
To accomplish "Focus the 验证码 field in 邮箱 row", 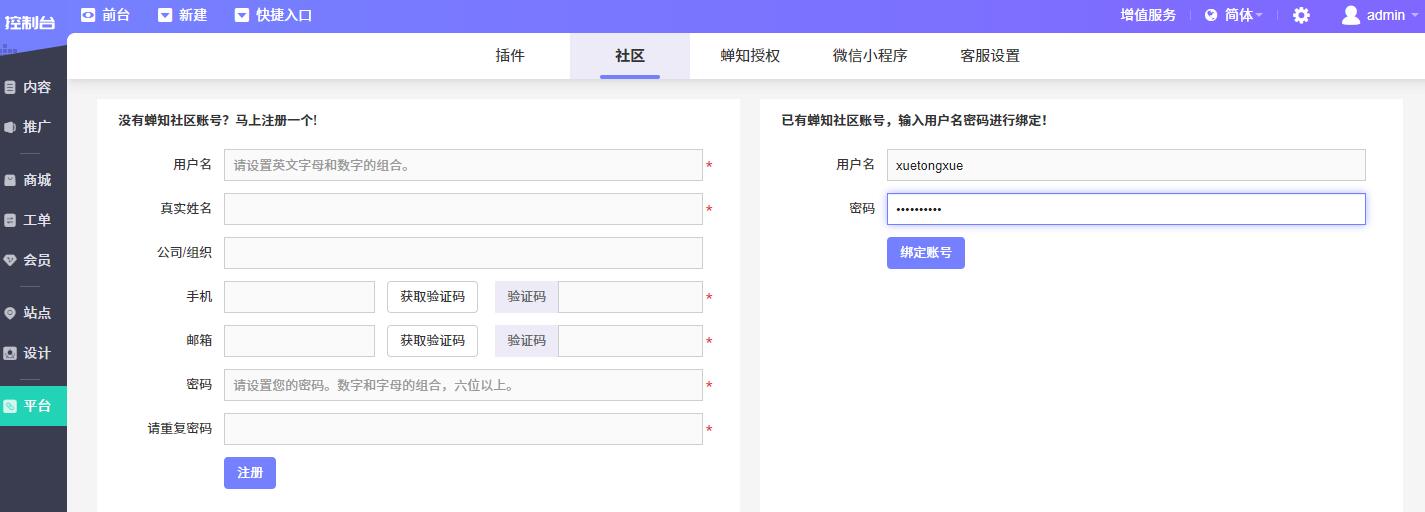I will point(630,341).
